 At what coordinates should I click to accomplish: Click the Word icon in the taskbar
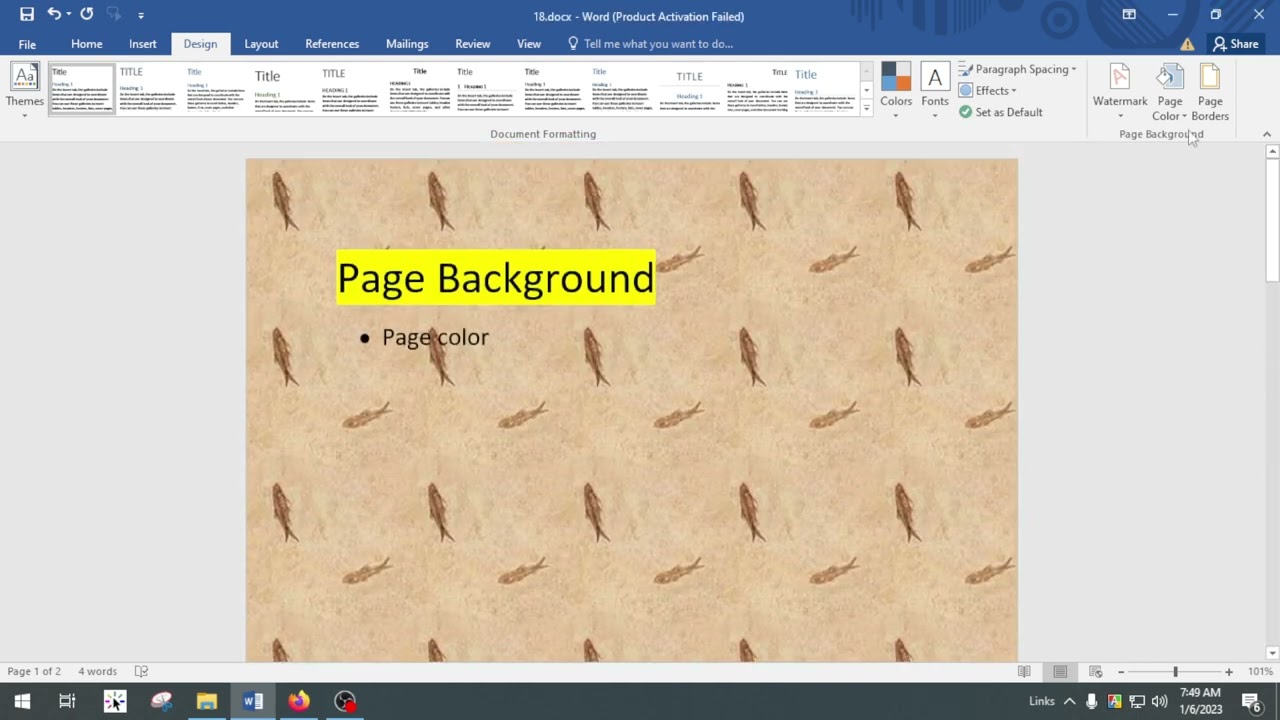pos(253,701)
